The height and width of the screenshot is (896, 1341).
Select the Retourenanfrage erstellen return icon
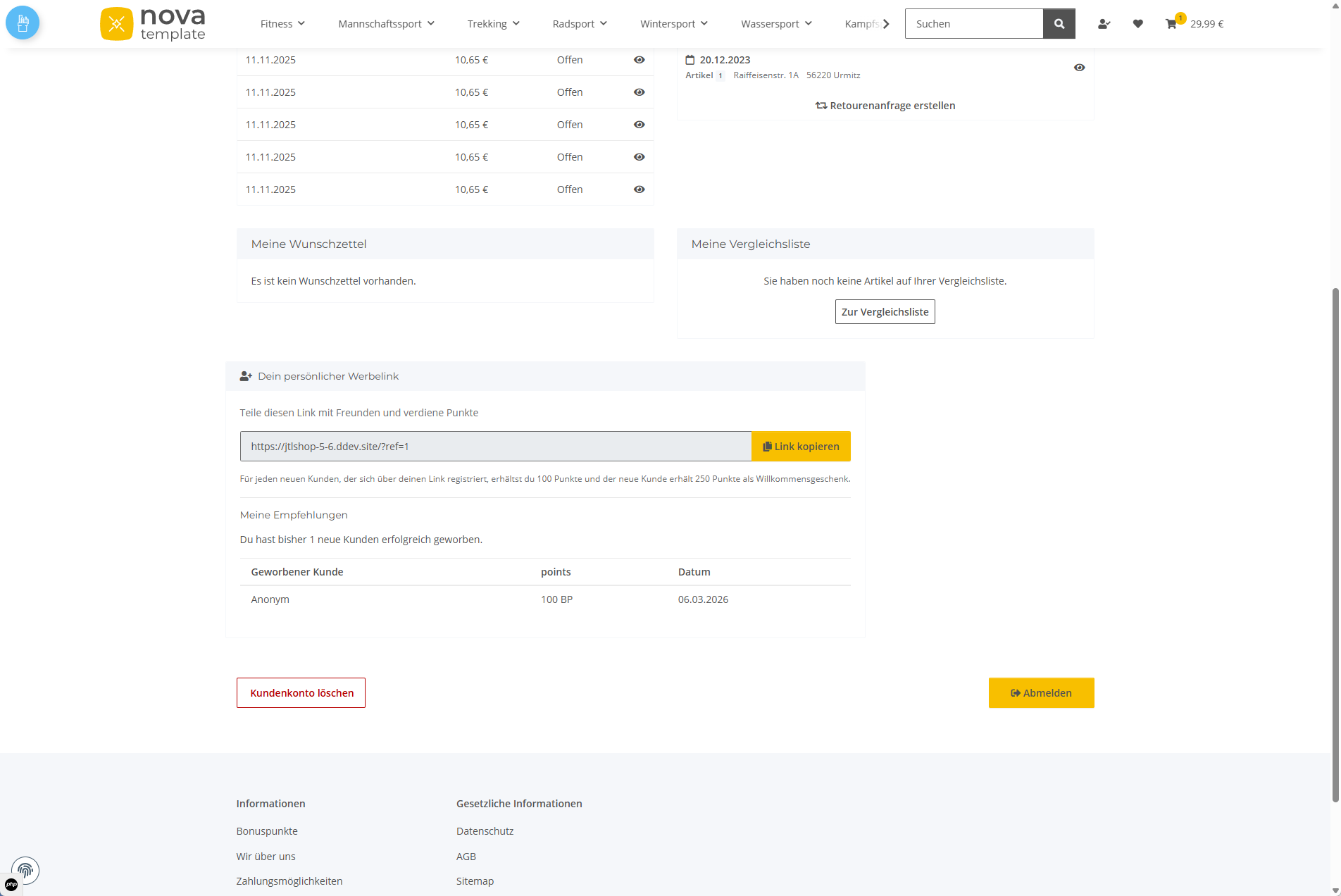coord(821,105)
